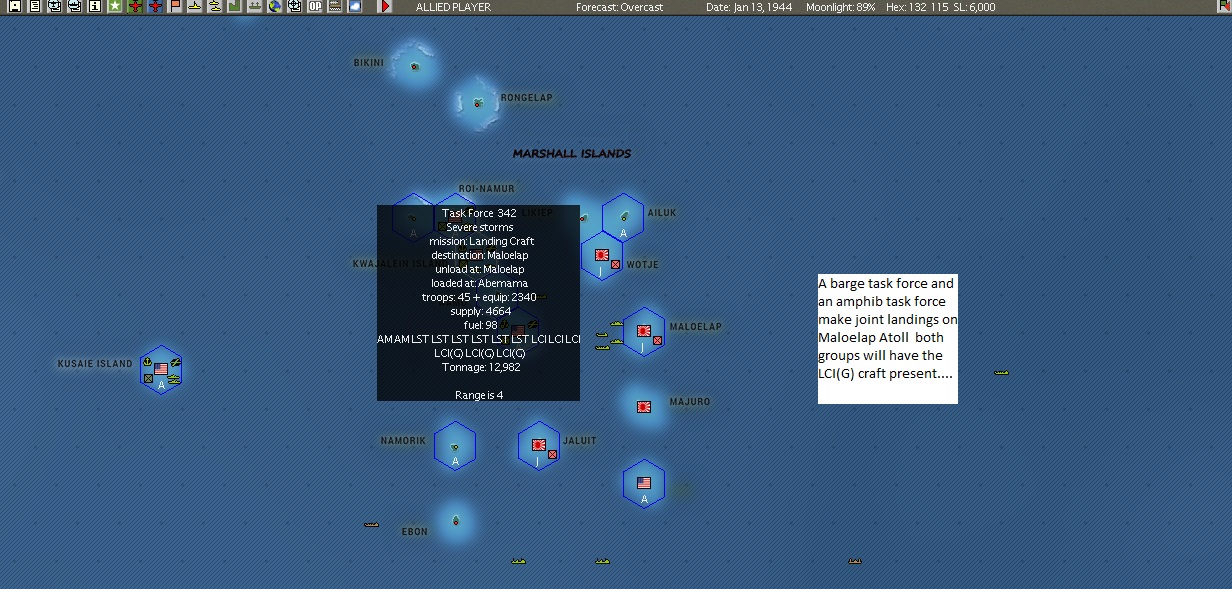Select the Japanese base hex at Jaluit
This screenshot has height=589, width=1232.
(x=538, y=445)
